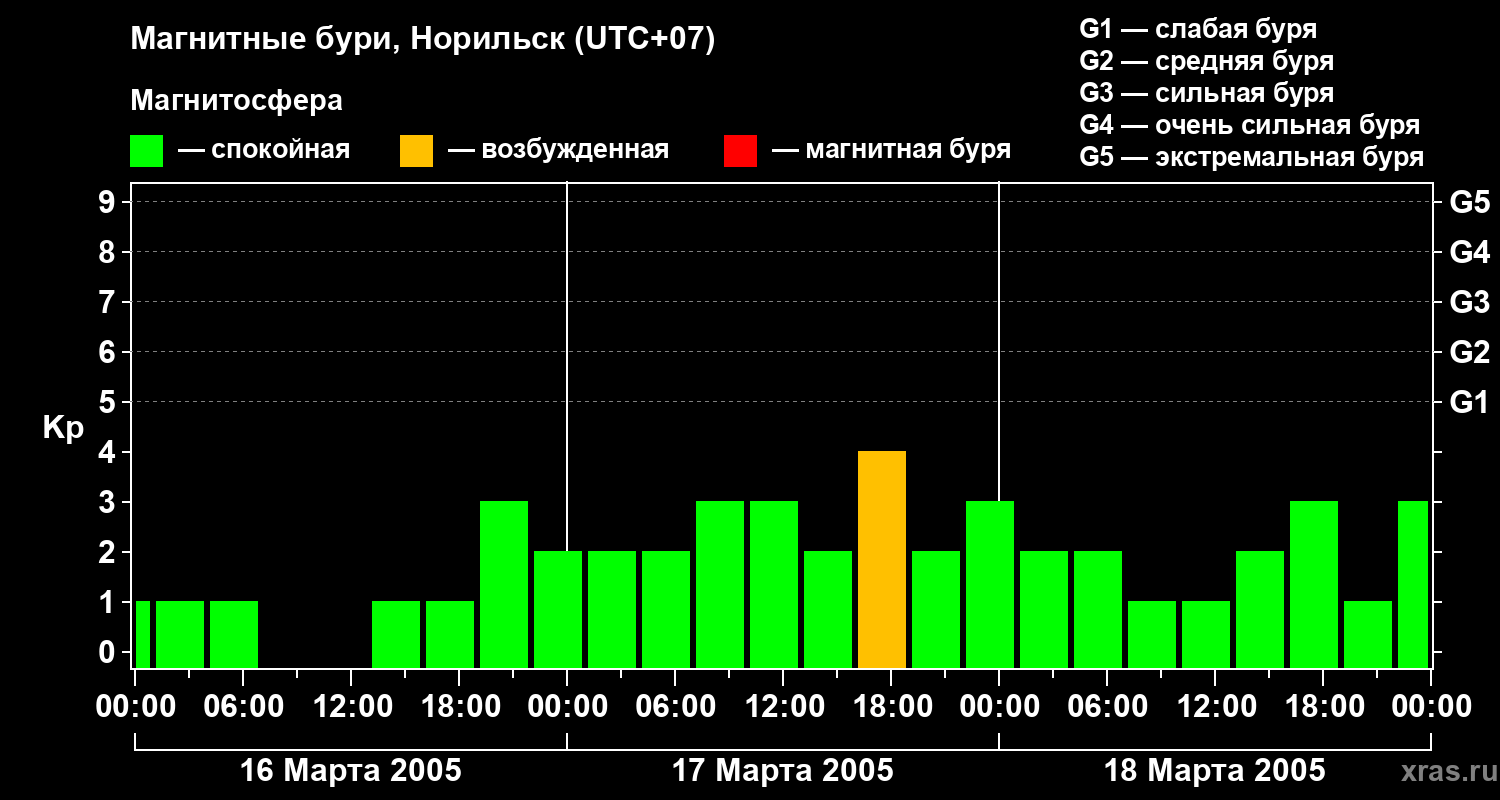The height and width of the screenshot is (800, 1500).
Task: Click the "G4 — очень сильная буря" line
Action: (x=1250, y=125)
